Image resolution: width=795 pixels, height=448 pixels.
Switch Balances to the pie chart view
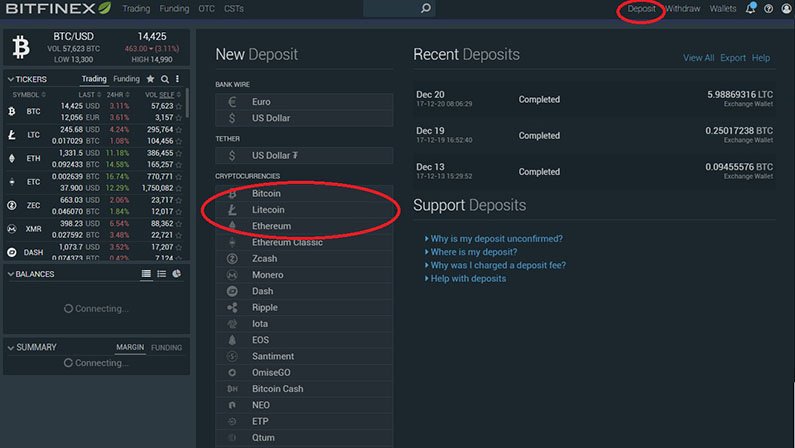click(x=176, y=274)
